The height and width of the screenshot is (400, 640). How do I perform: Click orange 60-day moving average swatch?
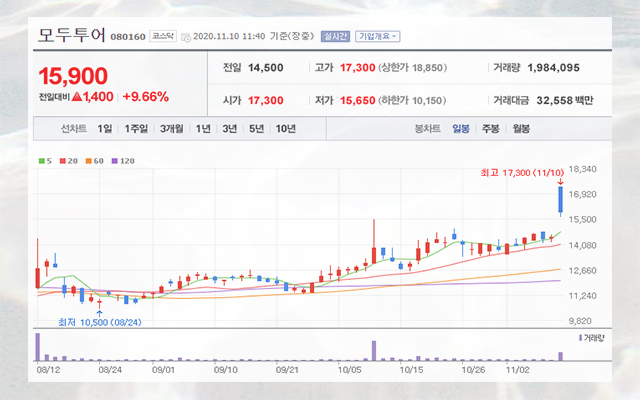click(89, 161)
